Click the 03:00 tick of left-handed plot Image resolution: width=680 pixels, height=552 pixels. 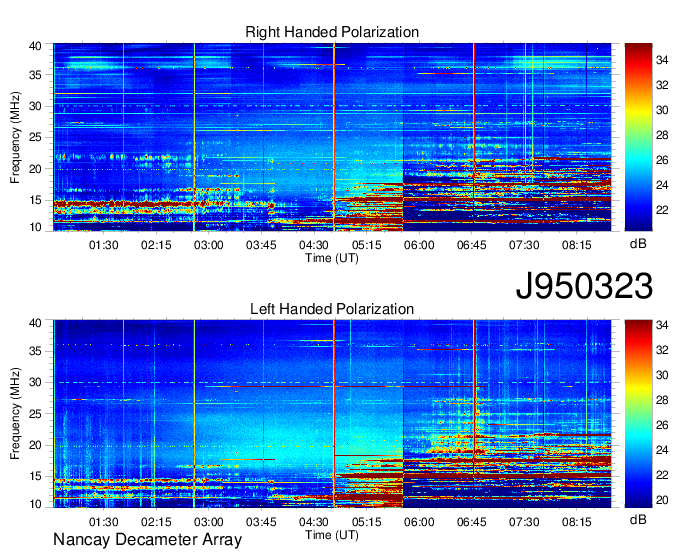click(209, 522)
